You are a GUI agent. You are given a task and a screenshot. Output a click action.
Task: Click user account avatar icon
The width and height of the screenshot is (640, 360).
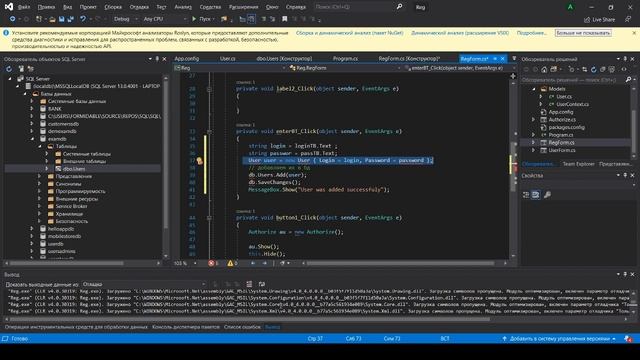click(570, 7)
